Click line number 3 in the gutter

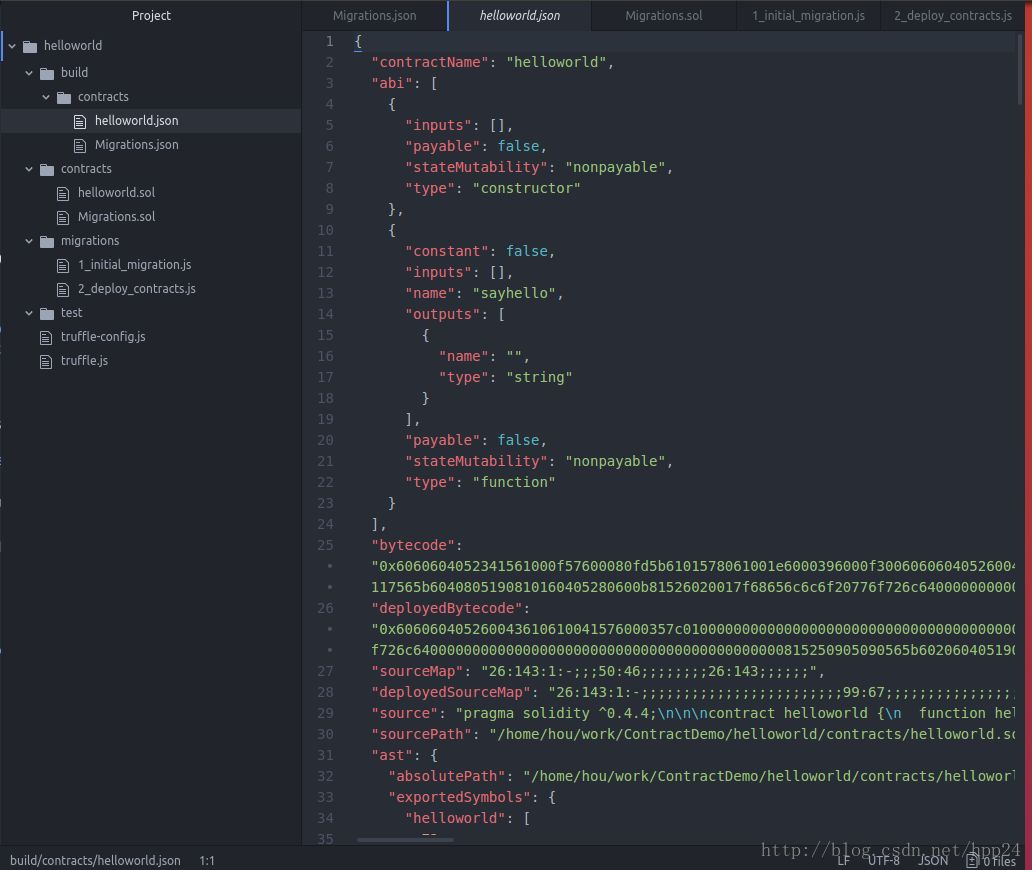pos(329,84)
